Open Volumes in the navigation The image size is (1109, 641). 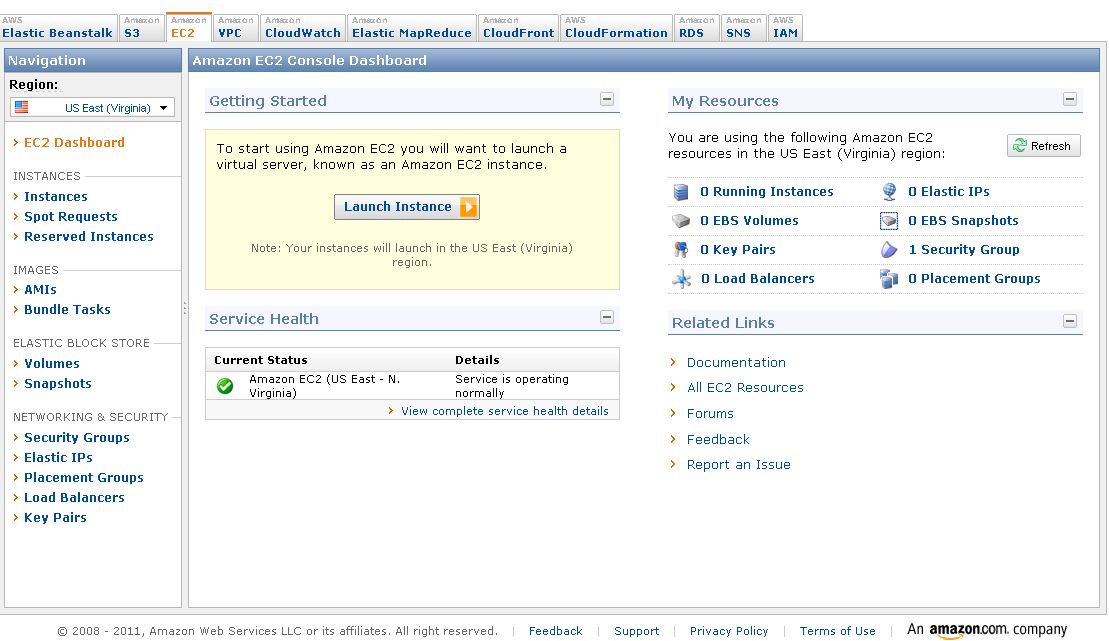pos(52,364)
